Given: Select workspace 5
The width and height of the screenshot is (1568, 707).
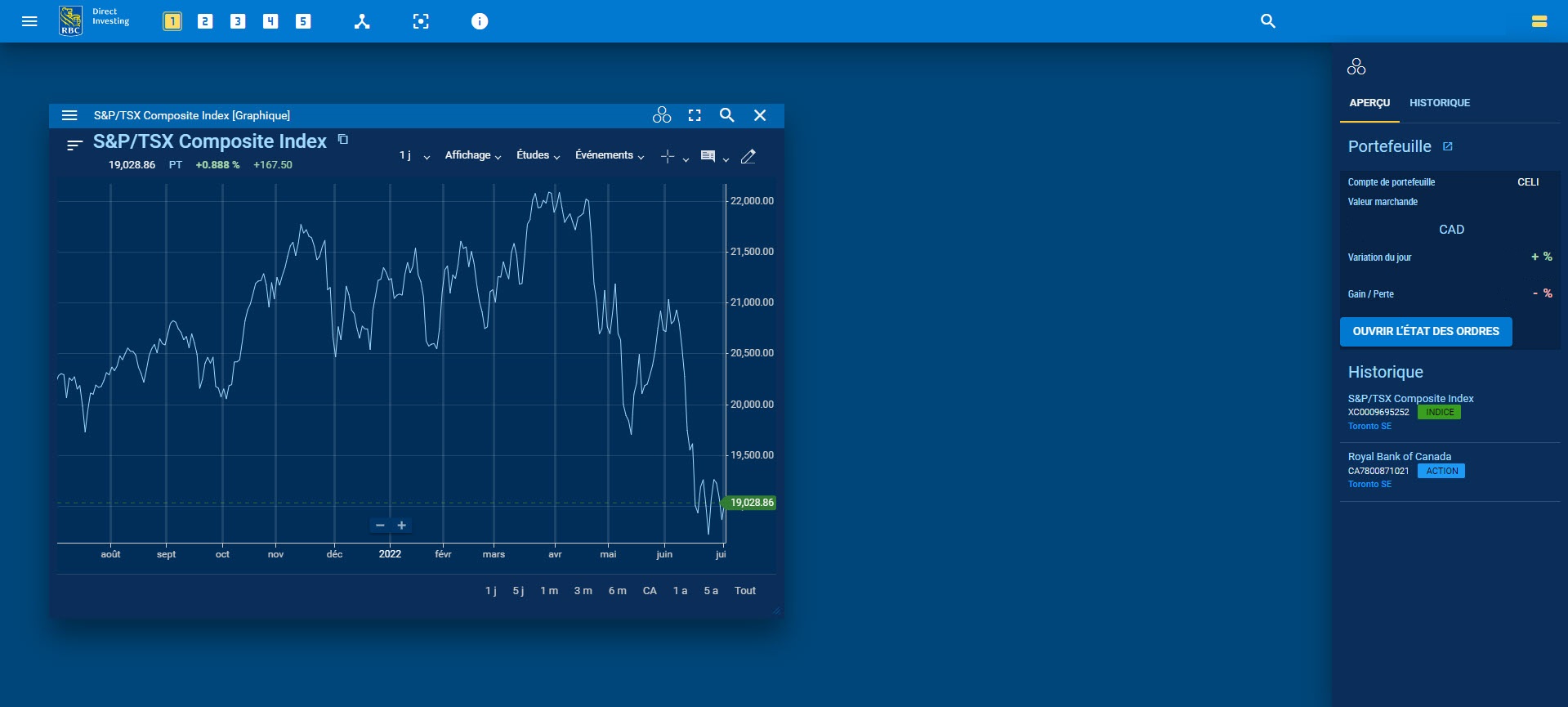Looking at the screenshot, I should pos(303,21).
